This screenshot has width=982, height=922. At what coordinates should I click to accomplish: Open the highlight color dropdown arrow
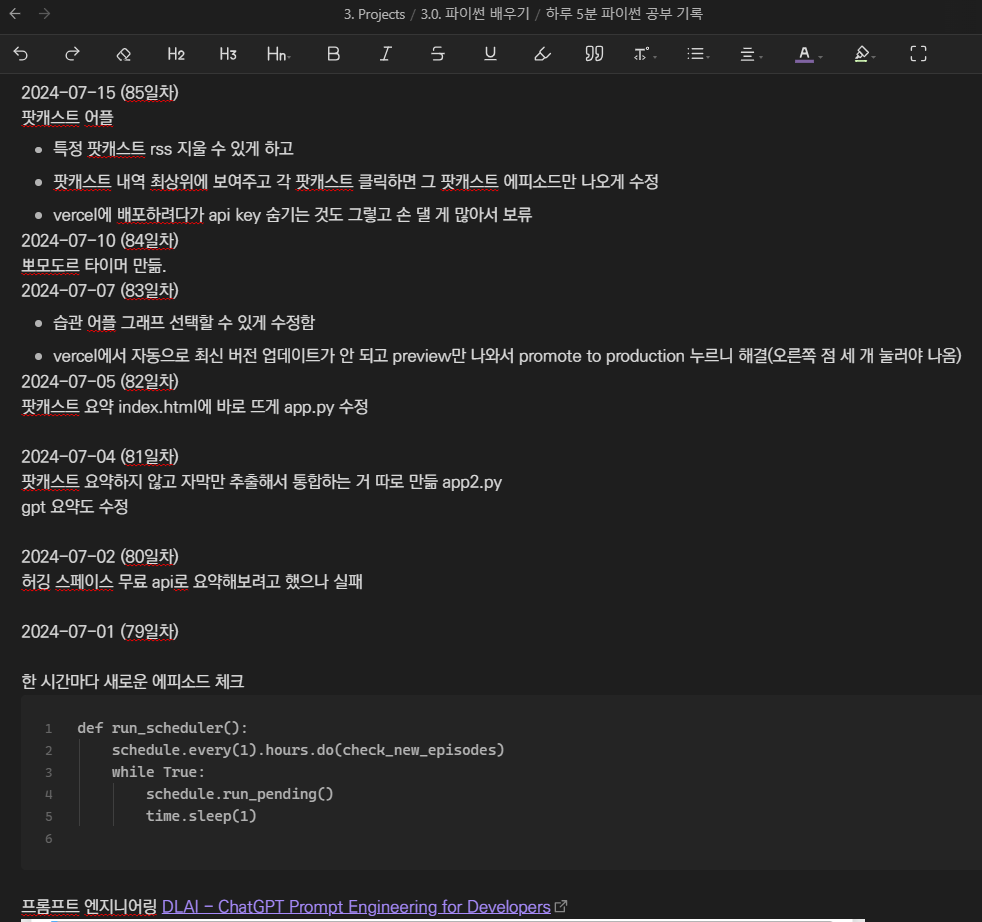coord(872,54)
